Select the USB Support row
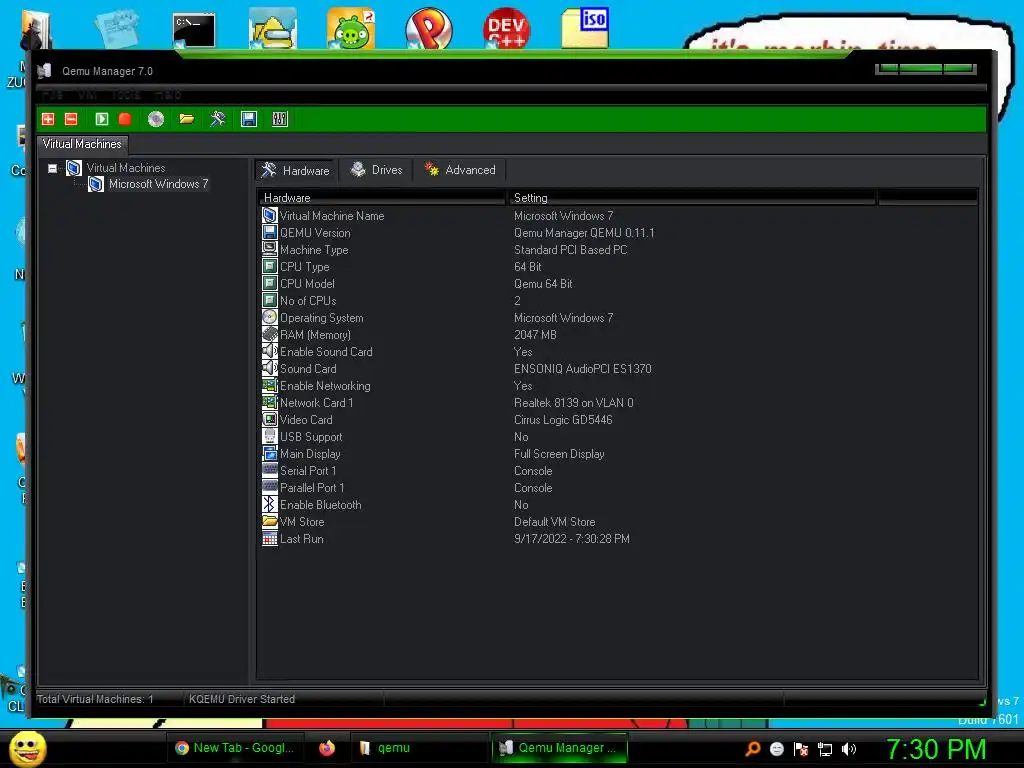 tap(618, 436)
